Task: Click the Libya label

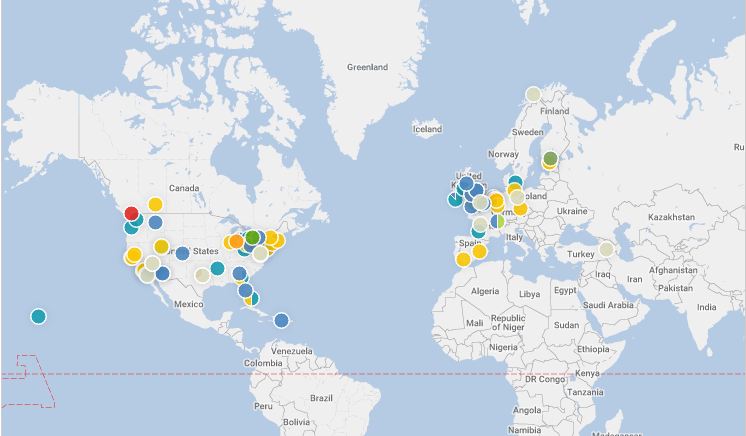Action: tap(529, 294)
